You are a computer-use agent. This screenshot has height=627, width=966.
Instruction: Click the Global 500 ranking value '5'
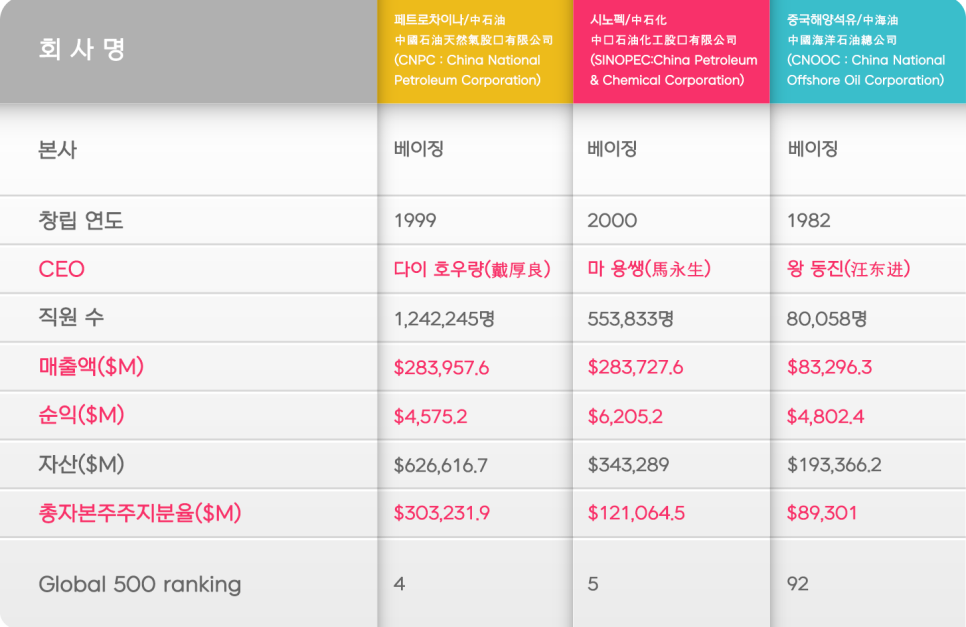(x=593, y=584)
